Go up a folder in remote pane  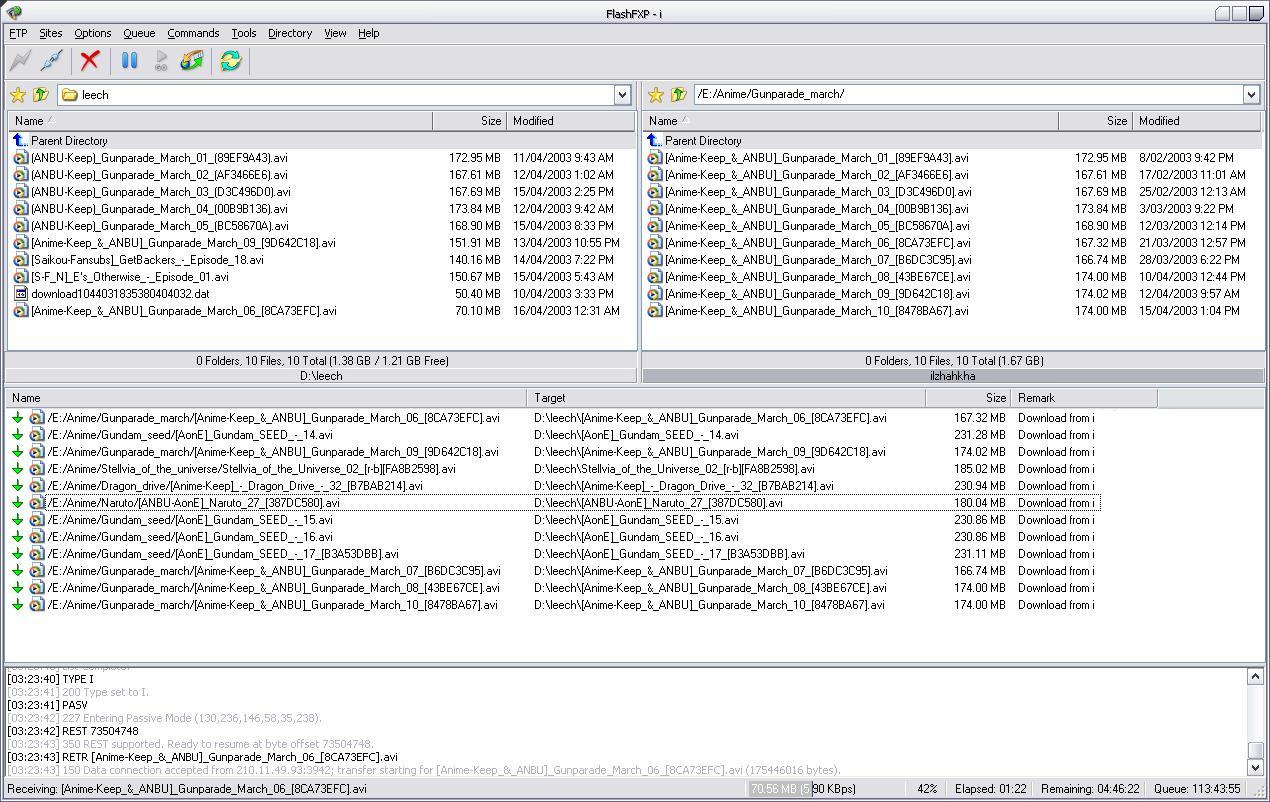click(x=678, y=95)
